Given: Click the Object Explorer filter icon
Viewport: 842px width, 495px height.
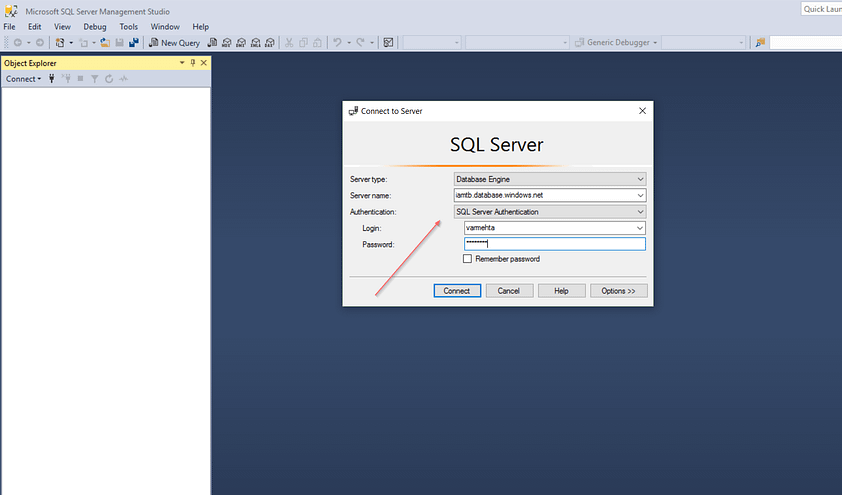Looking at the screenshot, I should pyautogui.click(x=95, y=78).
